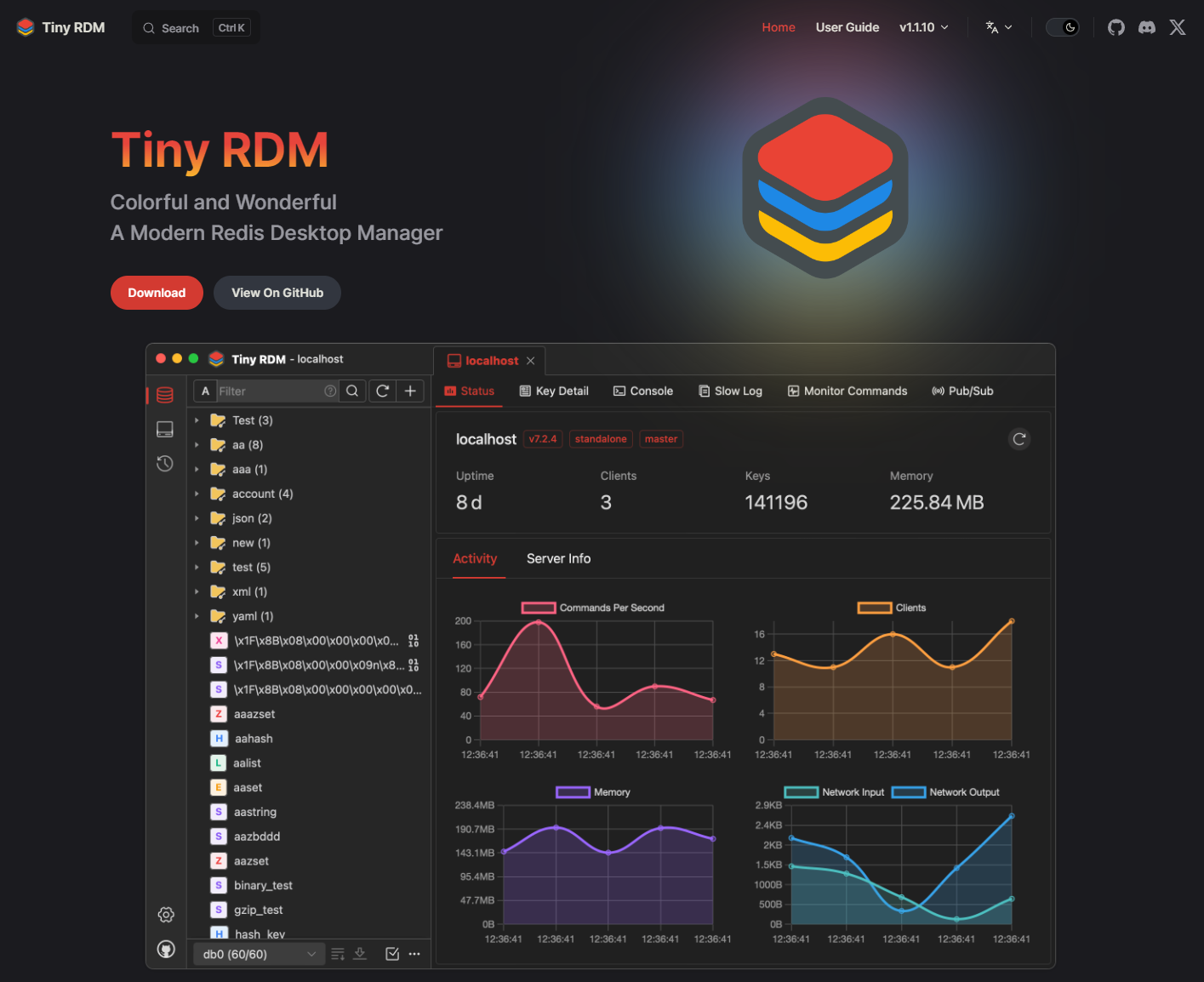
Task: Toggle the 'A' filter match mode
Action: (x=204, y=391)
